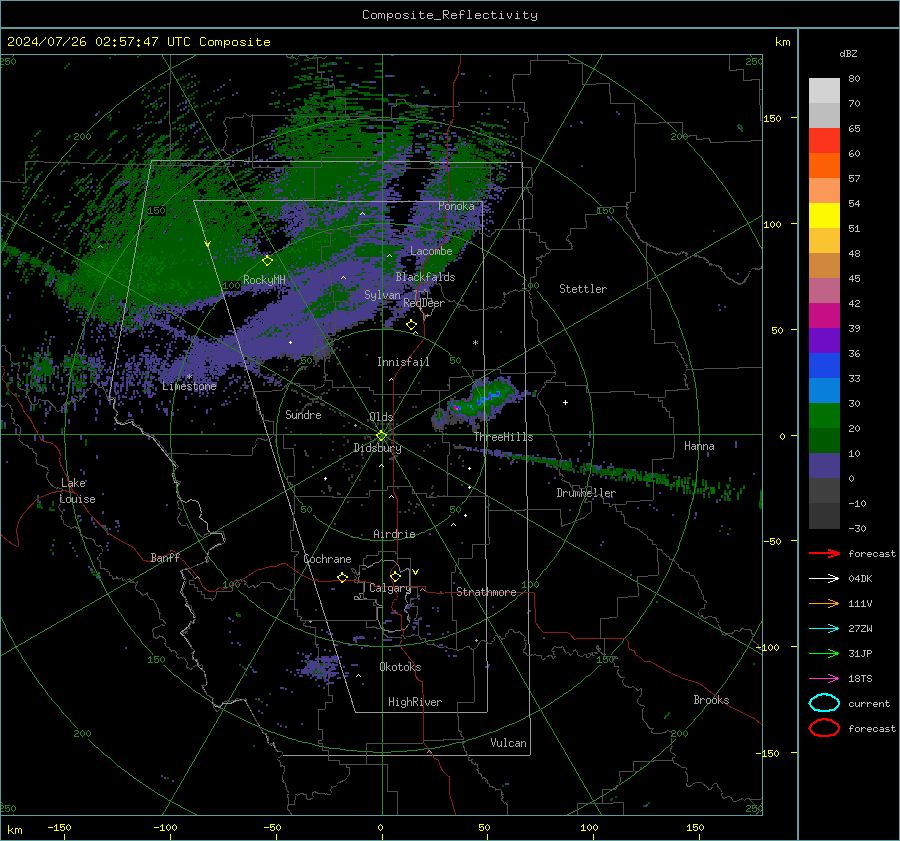Click the yellow diamond marker below RedDeer

coord(411,325)
